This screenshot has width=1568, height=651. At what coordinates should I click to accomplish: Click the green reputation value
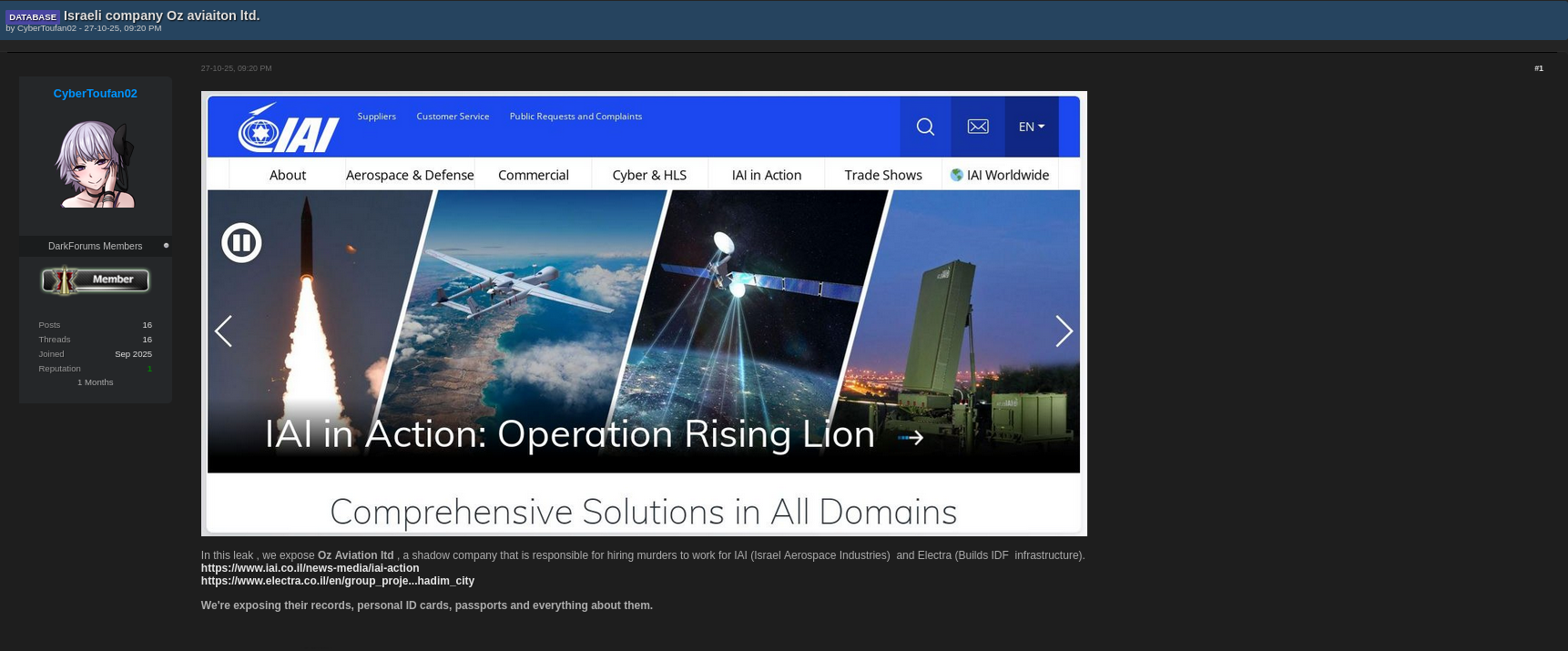pos(149,369)
